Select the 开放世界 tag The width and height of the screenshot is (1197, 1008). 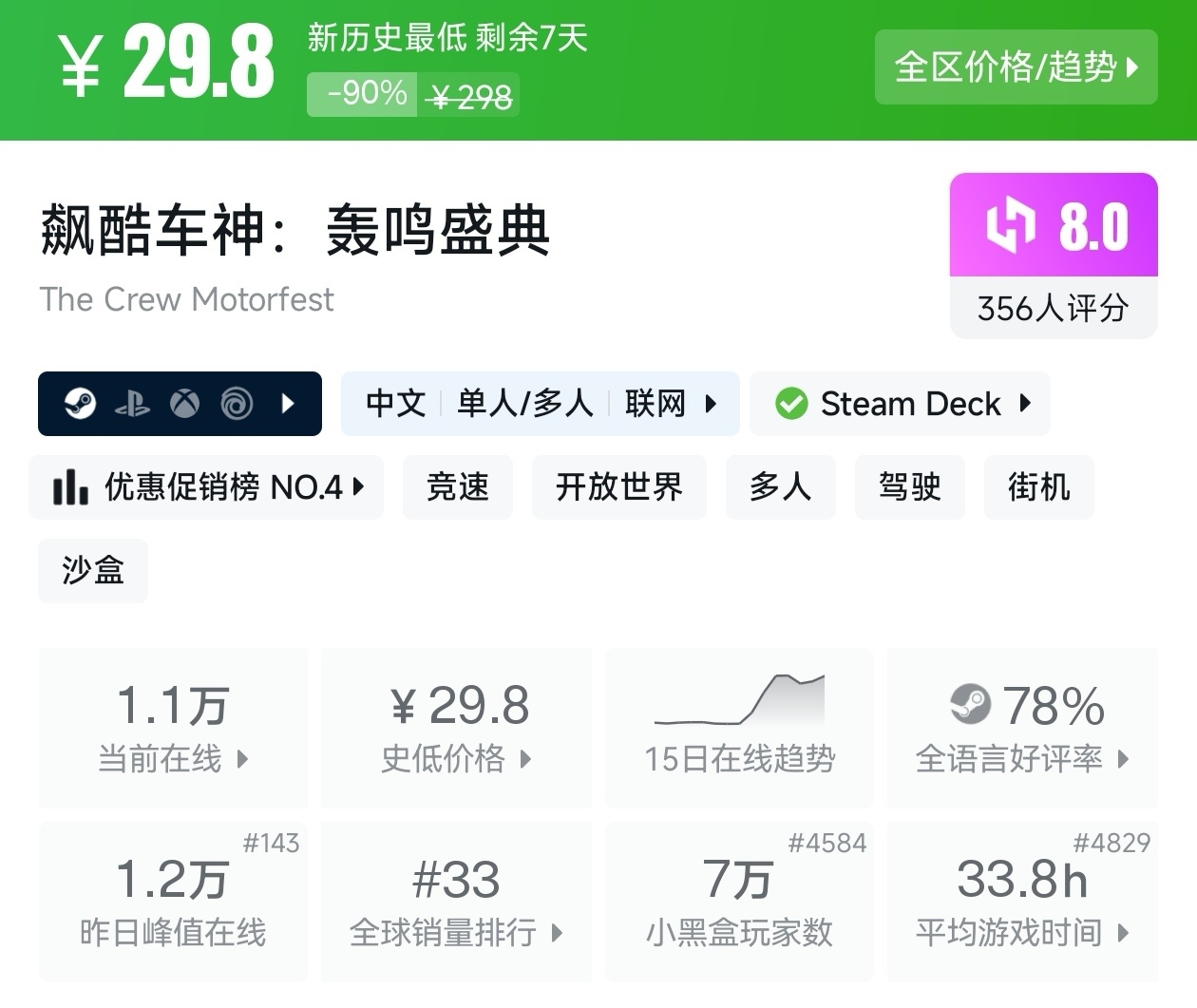pyautogui.click(x=618, y=487)
